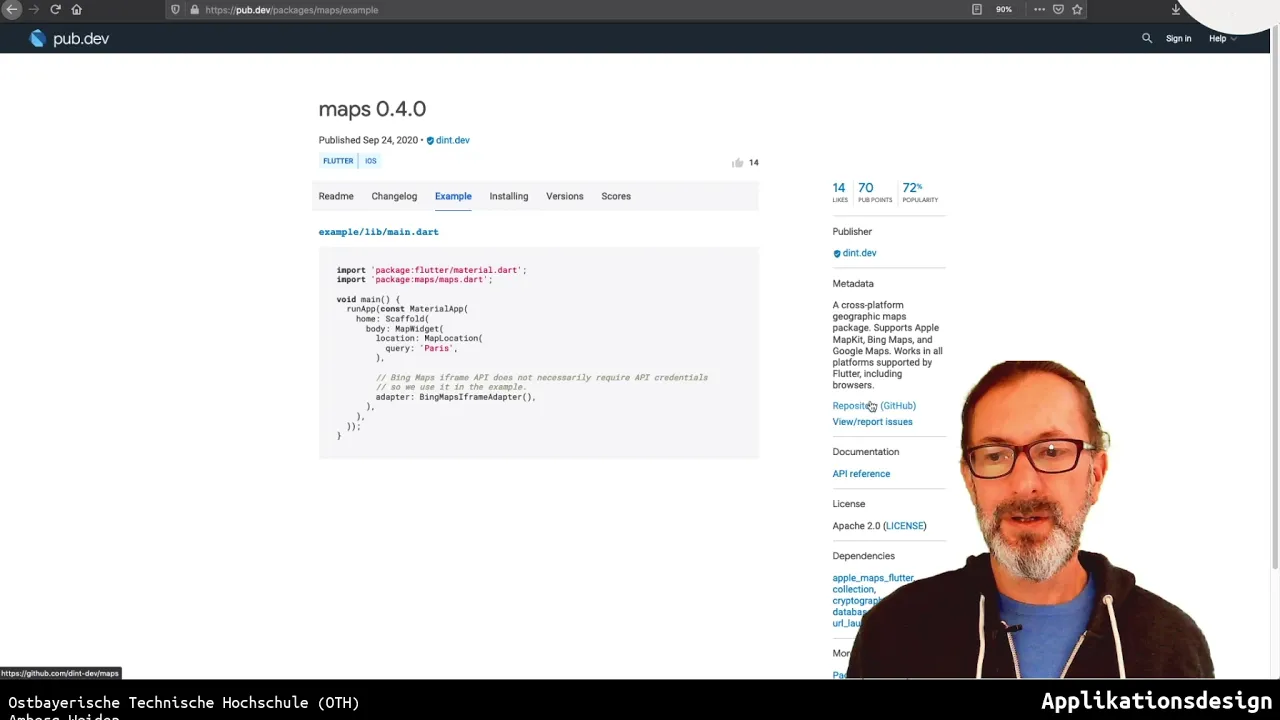
Task: Open the Repository (GitHub) link
Action: (874, 406)
